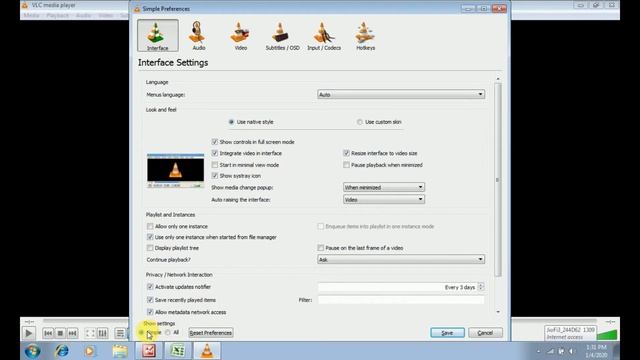Open the Audio preferences category
Viewport: 640px width, 360px height.
point(198,36)
